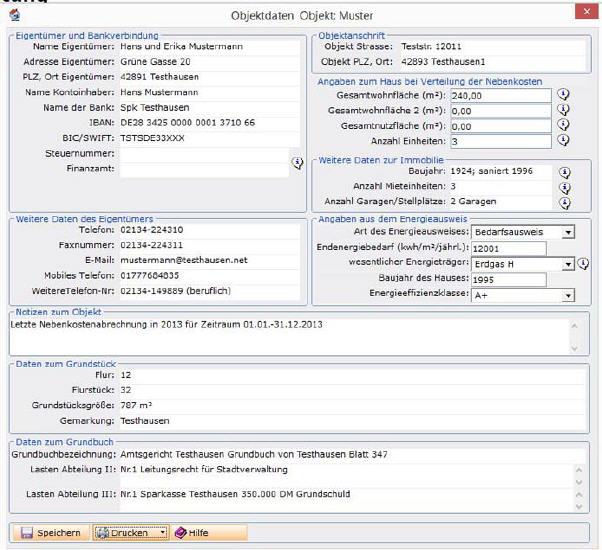Click the empty Finanzamt field

pyautogui.click(x=204, y=169)
